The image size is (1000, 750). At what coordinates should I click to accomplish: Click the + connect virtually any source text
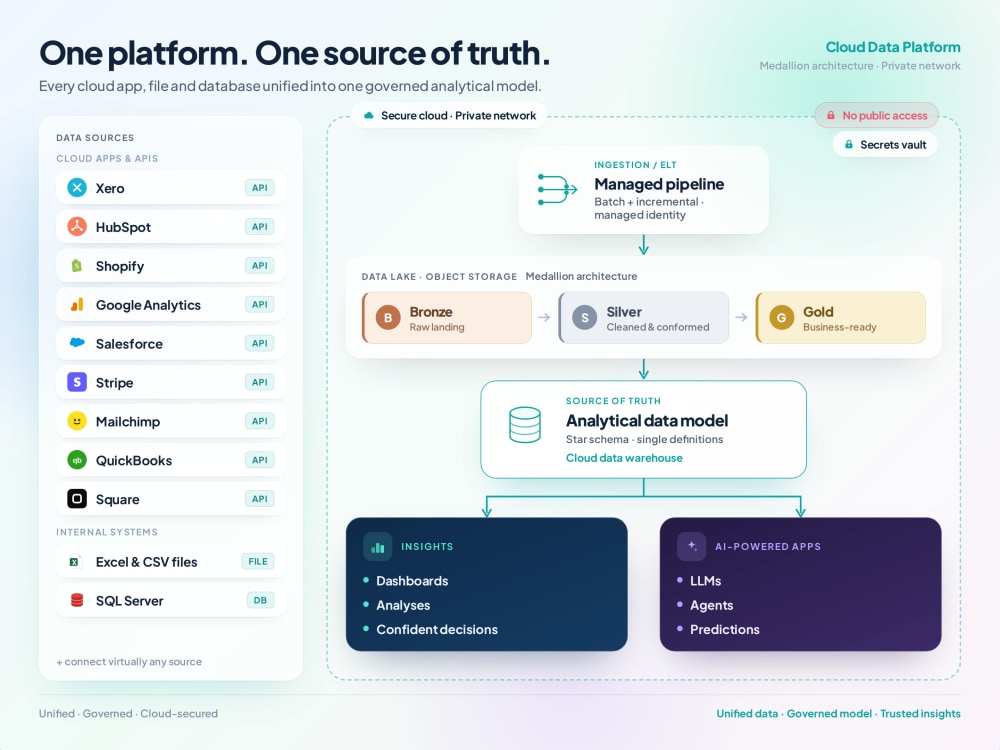[x=129, y=661]
